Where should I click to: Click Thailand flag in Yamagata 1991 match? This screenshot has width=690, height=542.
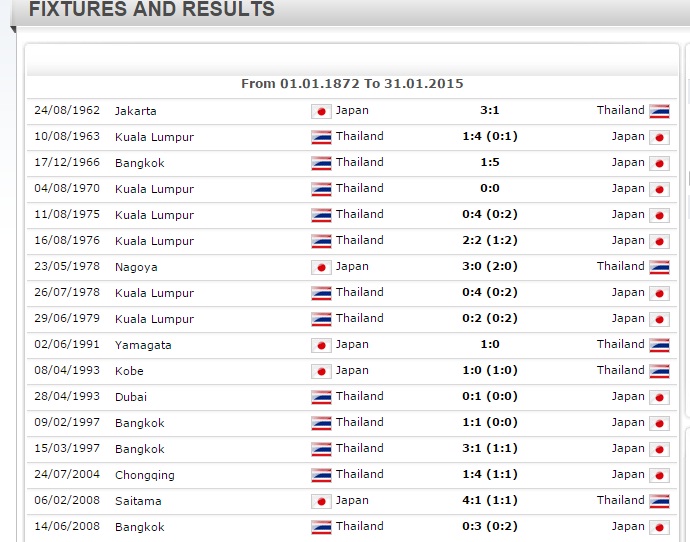659,345
